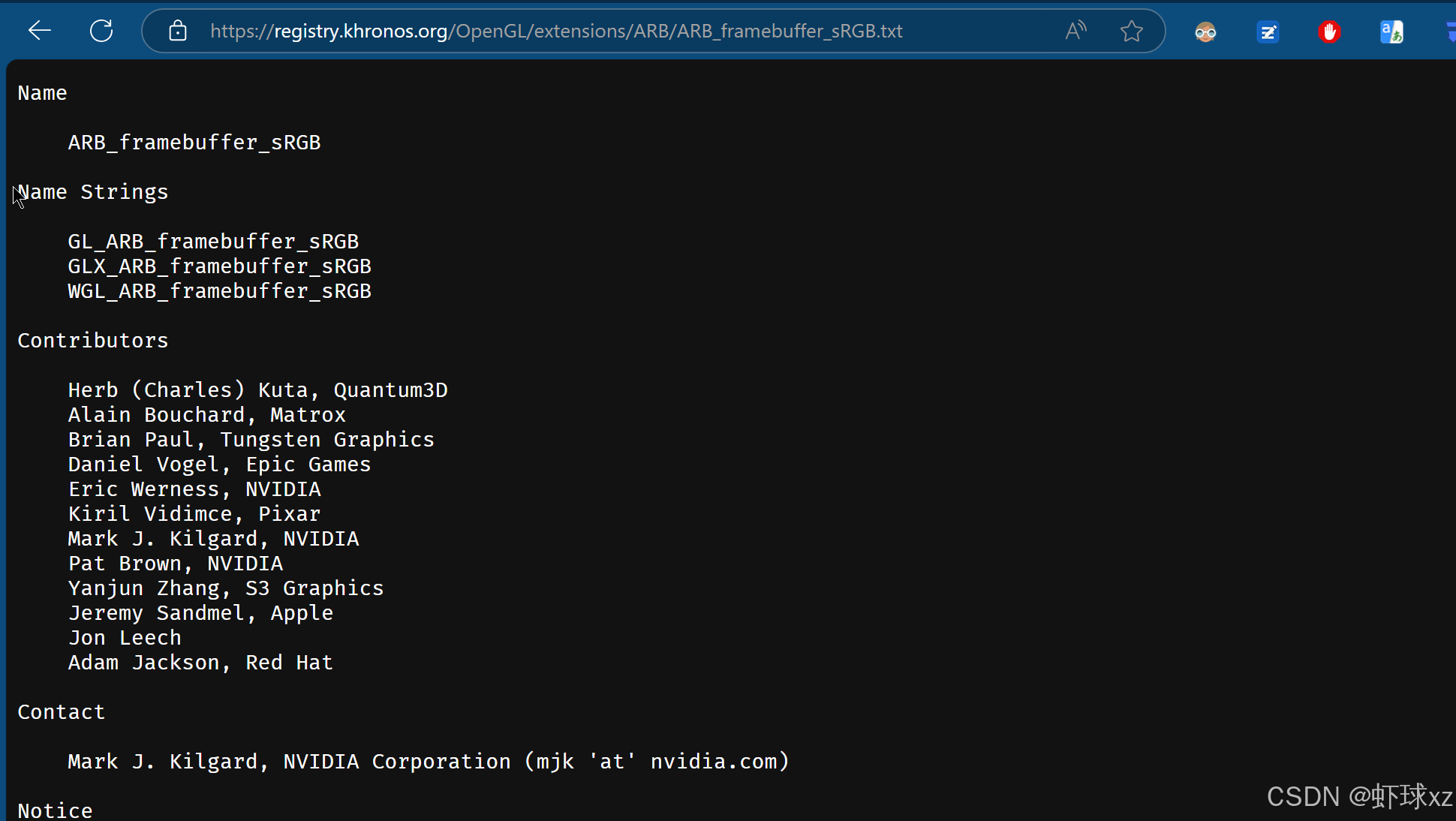Viewport: 1456px width, 821px height.
Task: Add page to favorites with the star icon
Action: coord(1131,31)
